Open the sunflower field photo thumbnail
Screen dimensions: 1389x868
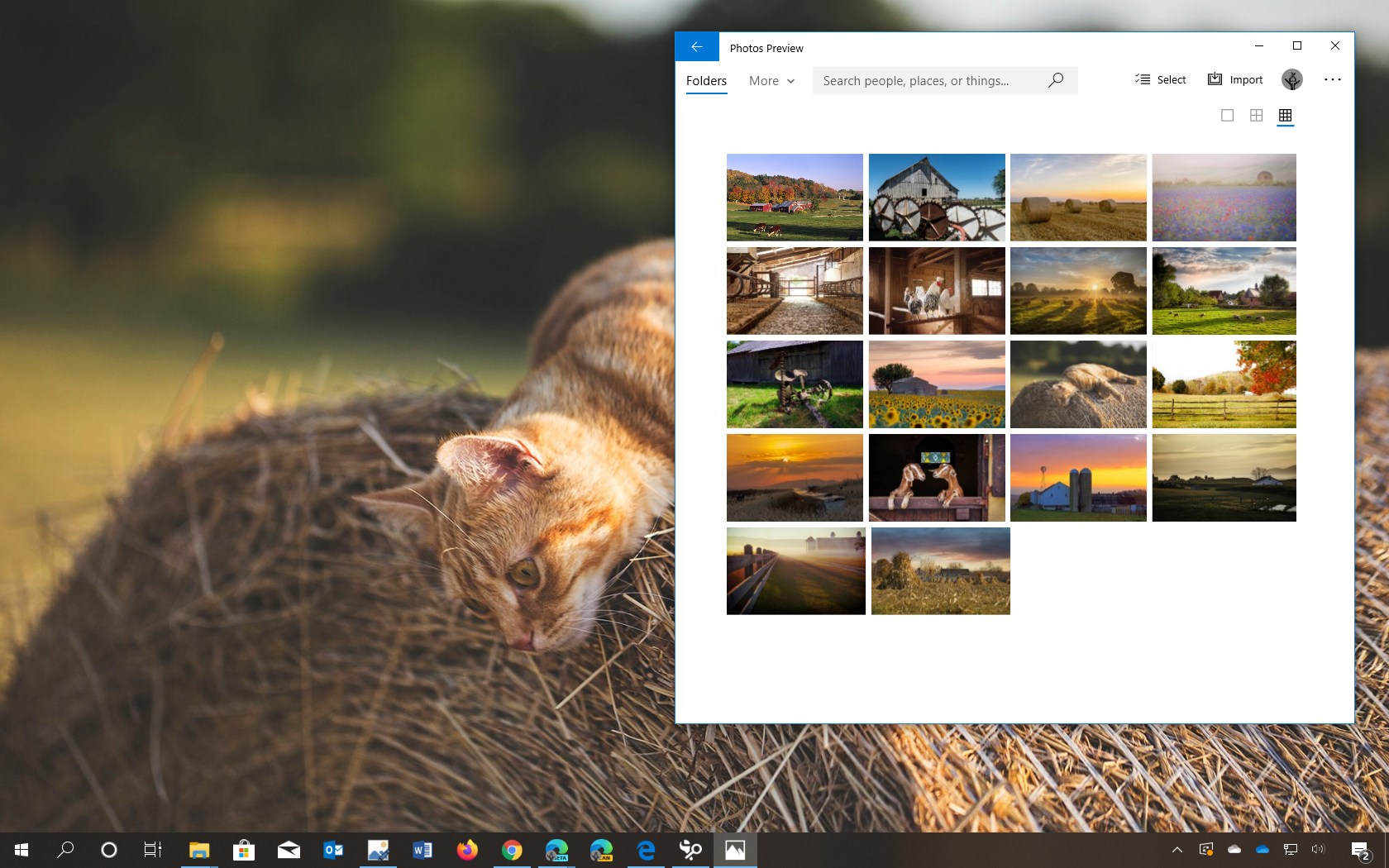tap(936, 384)
